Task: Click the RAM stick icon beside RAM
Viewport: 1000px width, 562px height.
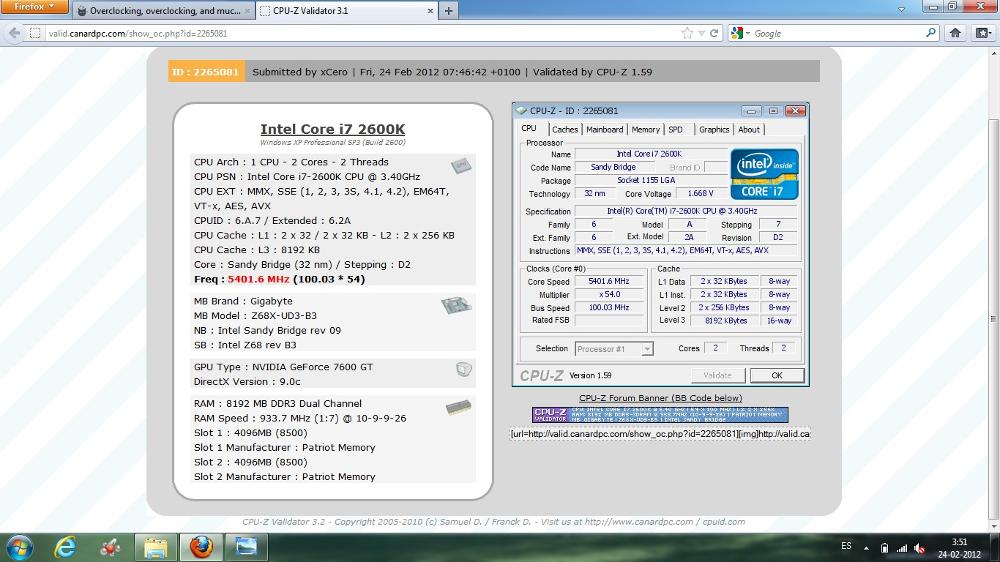Action: (x=459, y=407)
